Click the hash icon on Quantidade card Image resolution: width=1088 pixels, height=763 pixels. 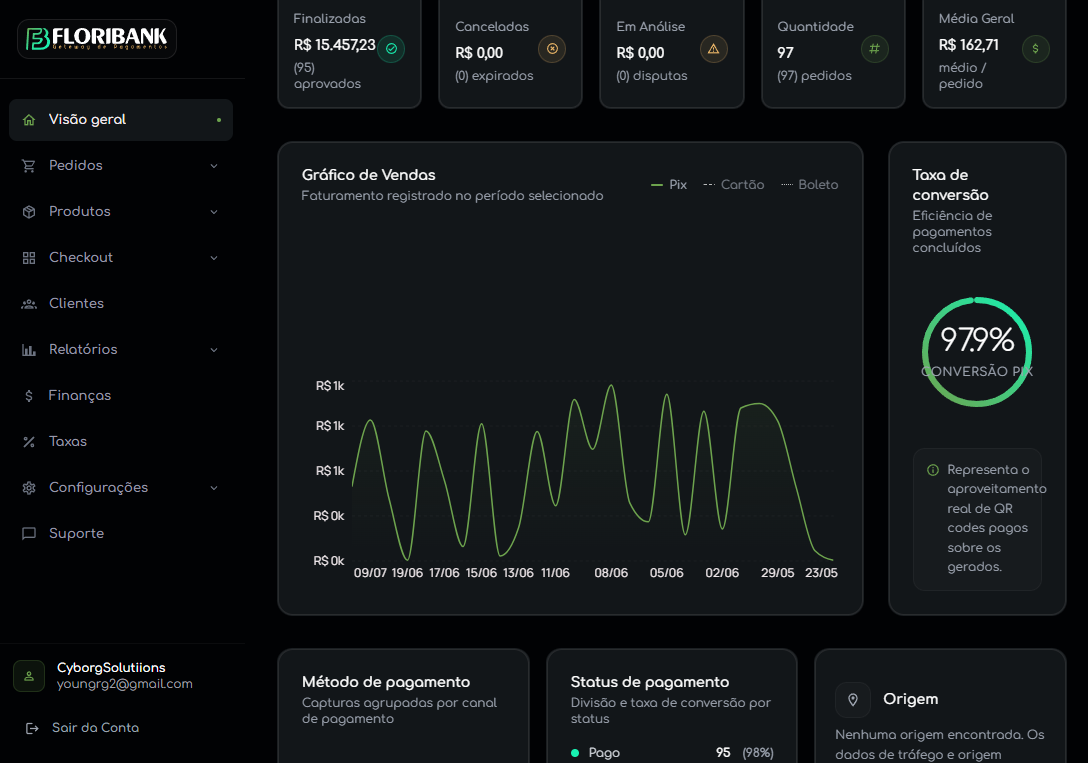click(874, 49)
